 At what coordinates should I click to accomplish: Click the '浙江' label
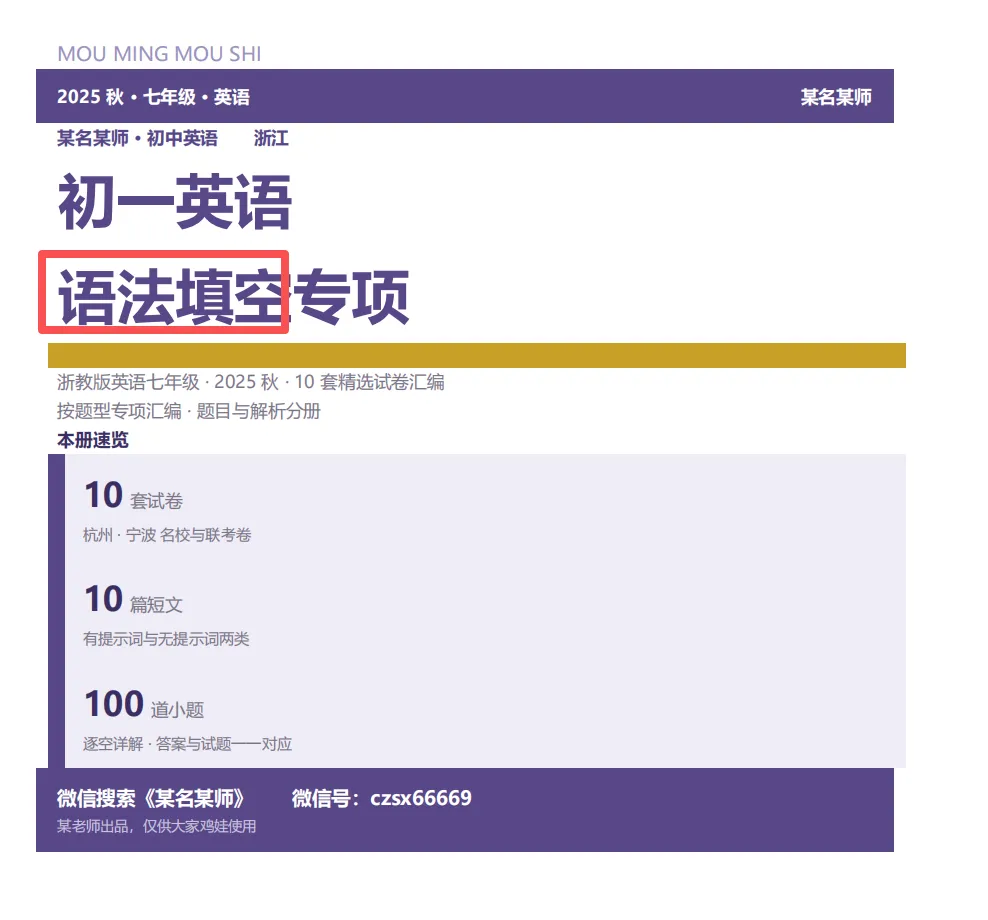(271, 138)
